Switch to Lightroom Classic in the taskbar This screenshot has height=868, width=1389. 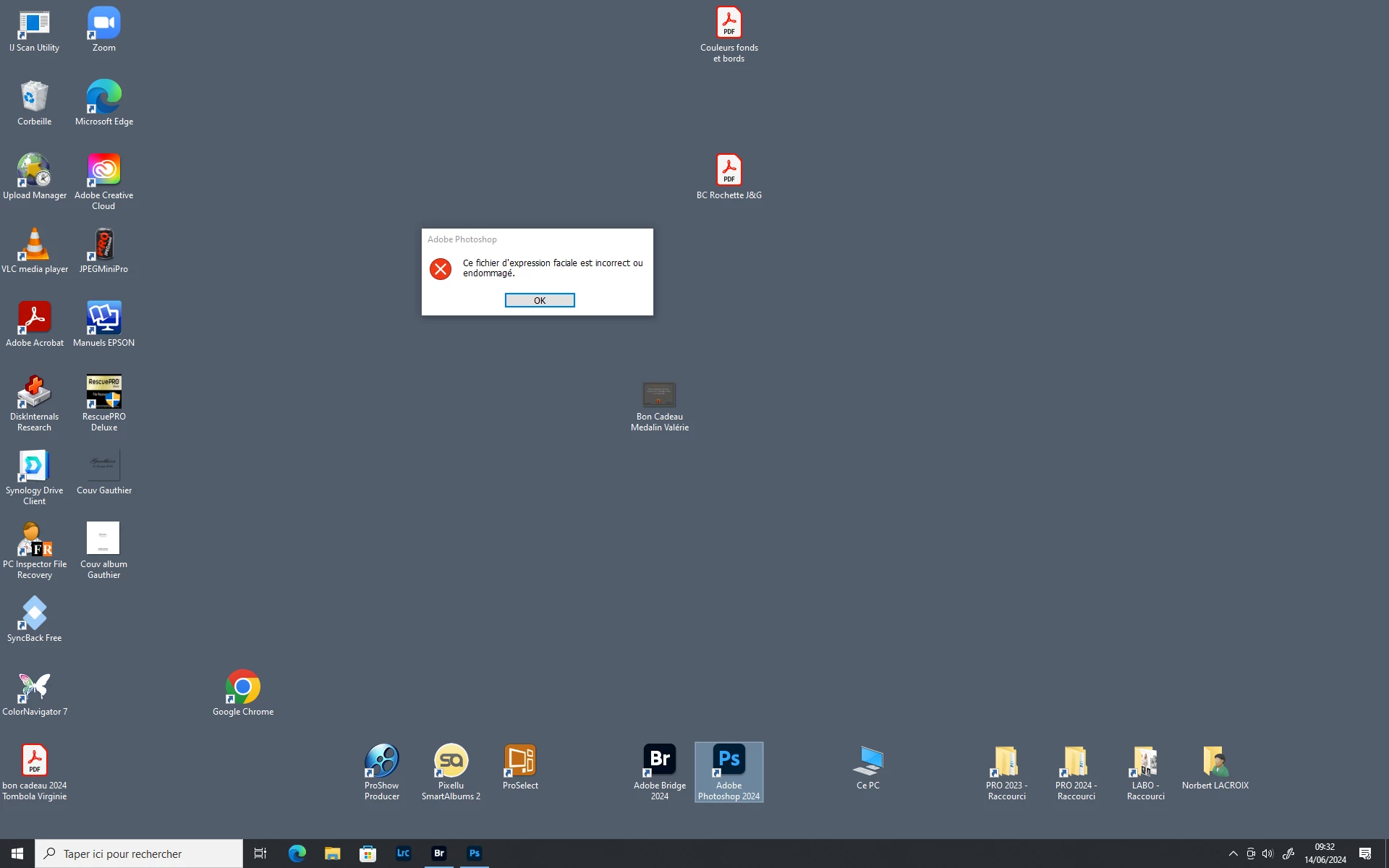click(403, 854)
